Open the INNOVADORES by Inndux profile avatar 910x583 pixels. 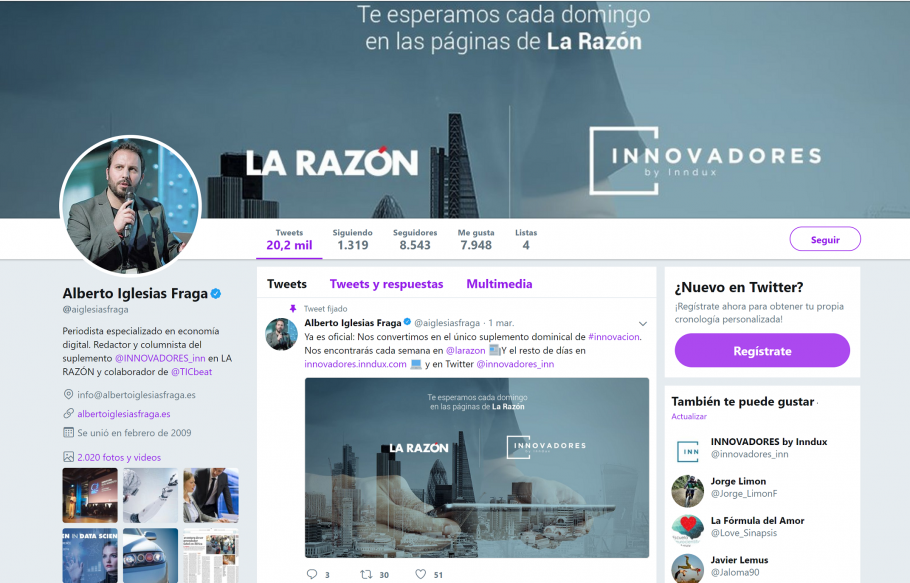tap(688, 451)
